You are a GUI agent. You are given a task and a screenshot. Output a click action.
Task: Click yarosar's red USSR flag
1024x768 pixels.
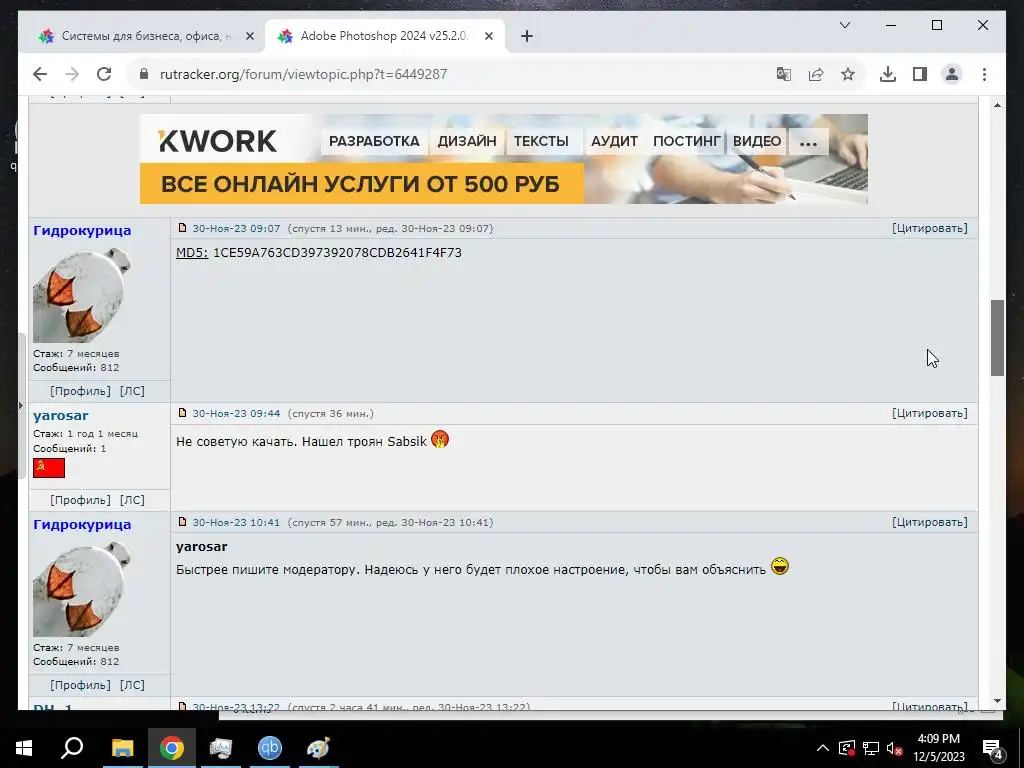(x=49, y=468)
